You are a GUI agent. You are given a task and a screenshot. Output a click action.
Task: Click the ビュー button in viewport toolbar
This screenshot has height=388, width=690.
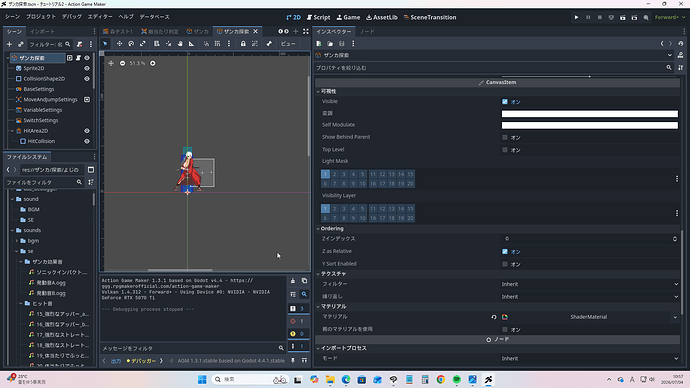point(288,44)
